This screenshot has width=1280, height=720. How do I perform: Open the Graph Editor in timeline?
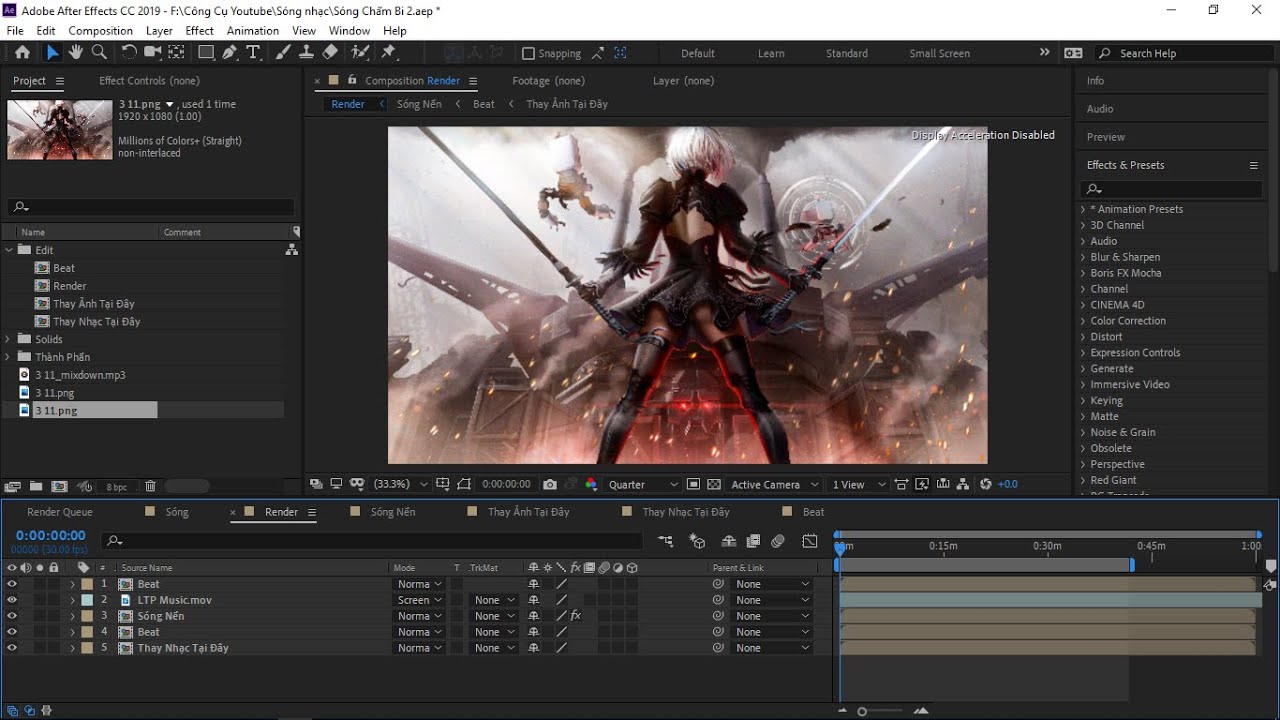(810, 541)
